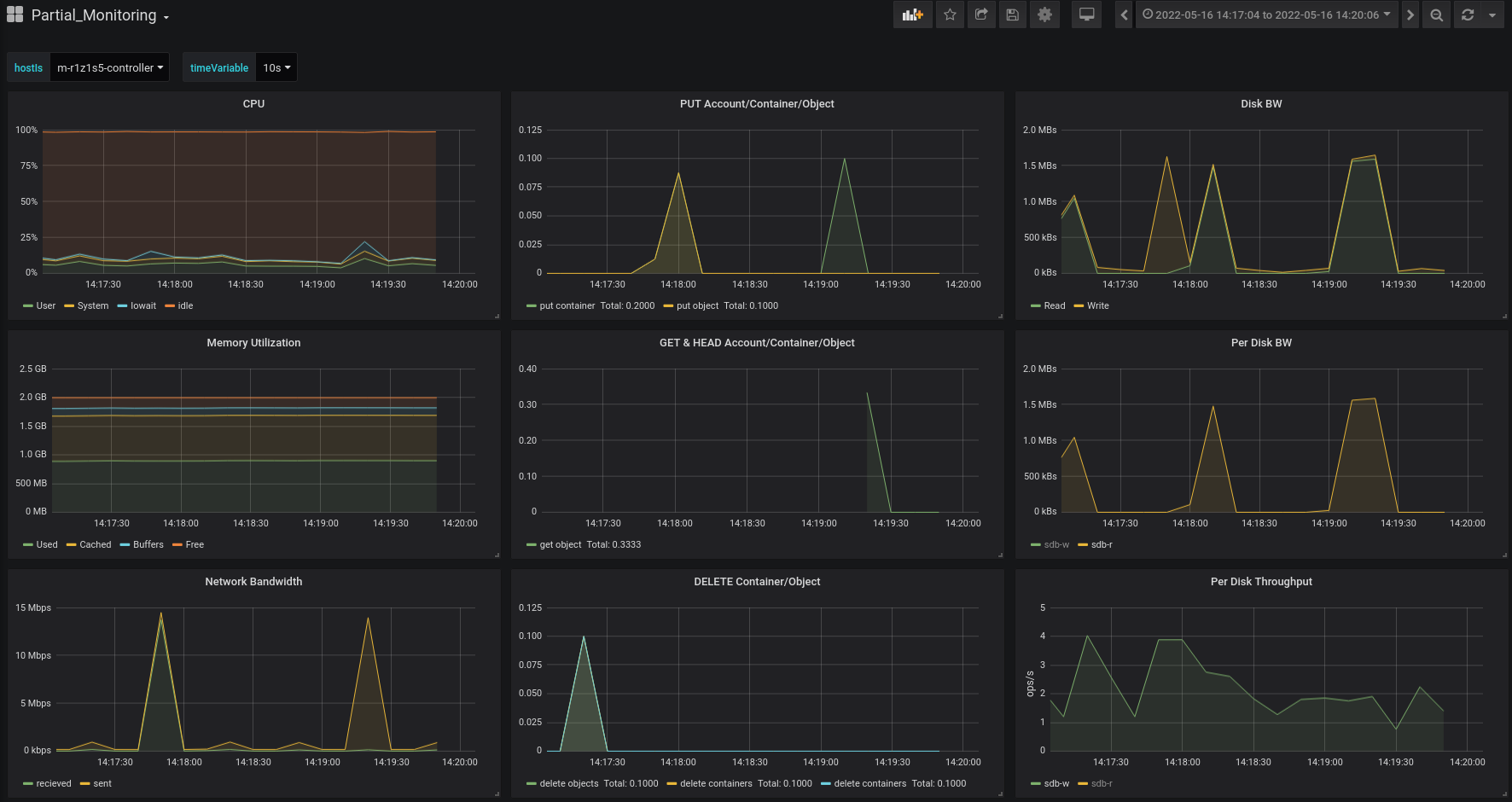1512x802 pixels.
Task: Open the Partial_Monitoring dashboard picker
Action: 94,15
